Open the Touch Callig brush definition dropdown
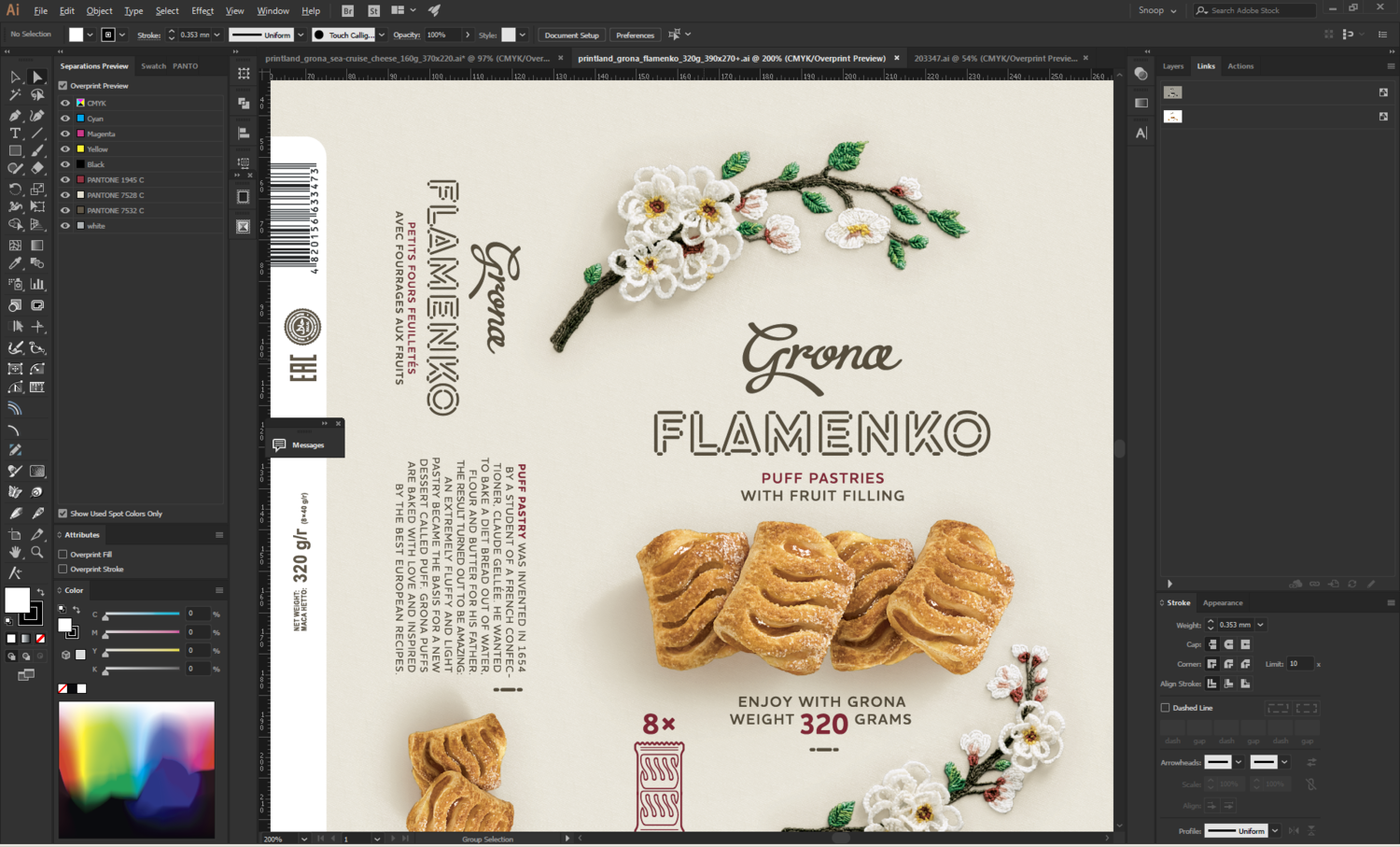This screenshot has width=1400, height=847. tap(382, 35)
